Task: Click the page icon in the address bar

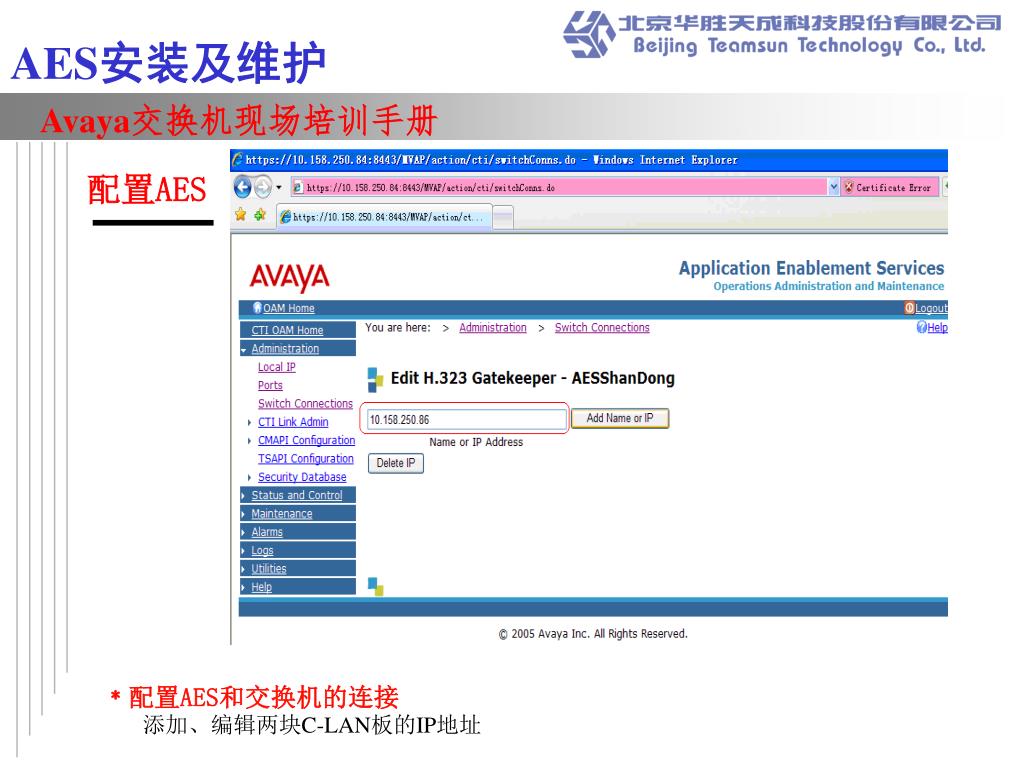Action: 298,187
